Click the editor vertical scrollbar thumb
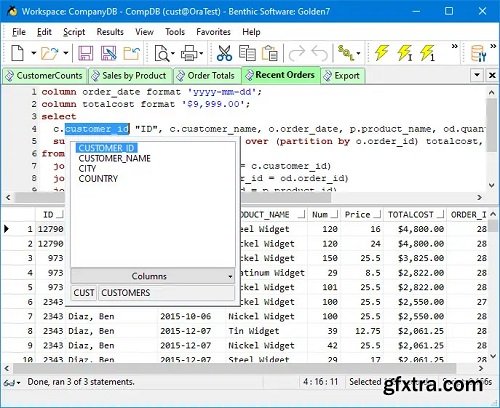 pos(492,125)
